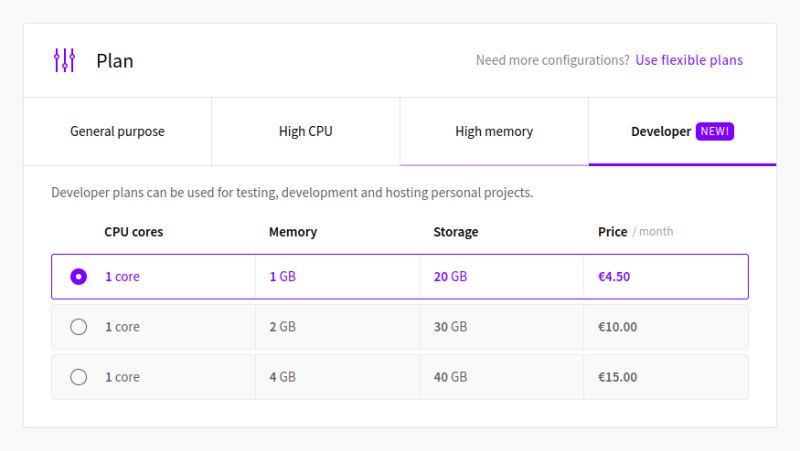Switch to High memory tab
Screen dimensions: 800x451
tap(494, 131)
